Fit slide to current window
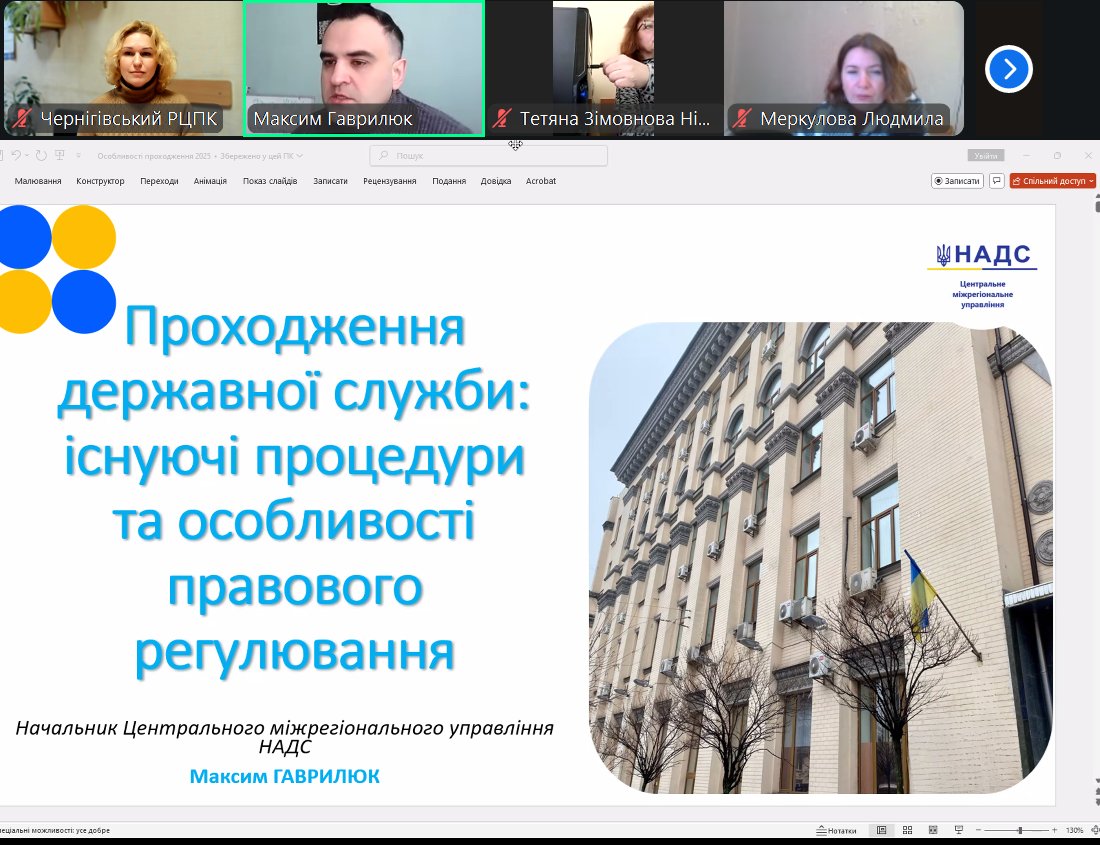This screenshot has width=1100, height=845. click(x=1094, y=830)
